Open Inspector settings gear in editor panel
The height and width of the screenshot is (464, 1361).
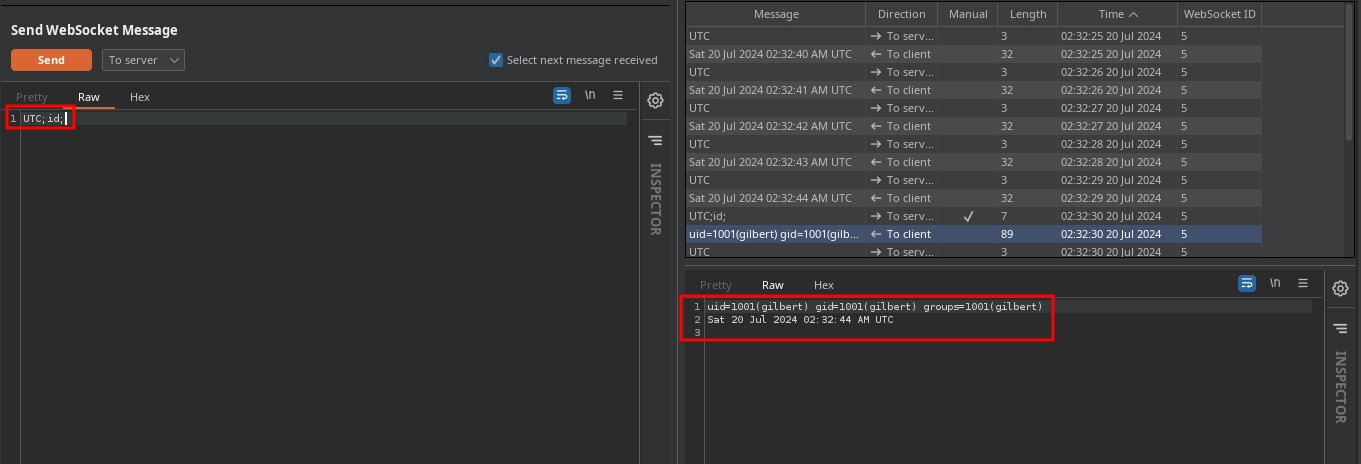pyautogui.click(x=655, y=100)
